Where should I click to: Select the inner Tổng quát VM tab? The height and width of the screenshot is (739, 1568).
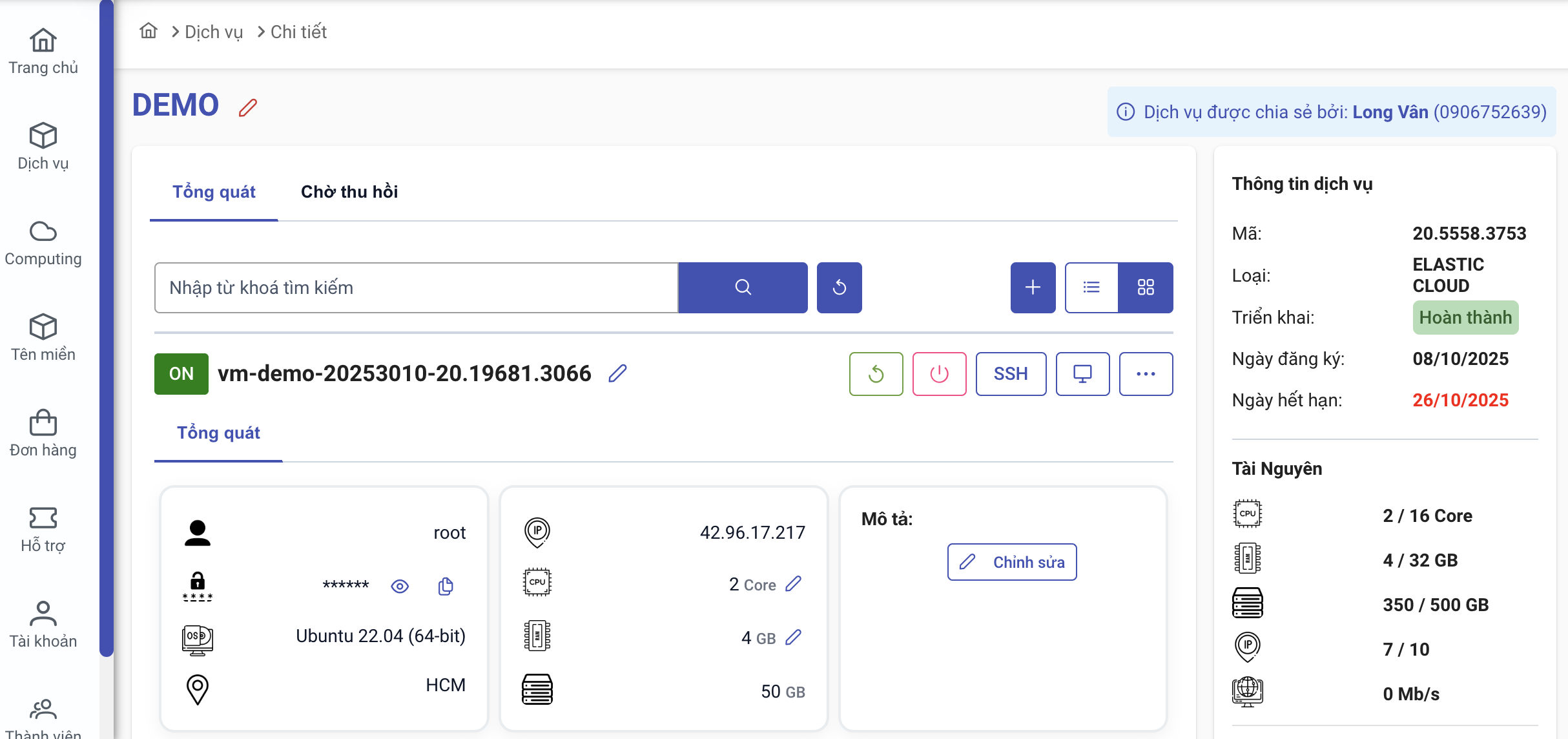click(x=218, y=433)
